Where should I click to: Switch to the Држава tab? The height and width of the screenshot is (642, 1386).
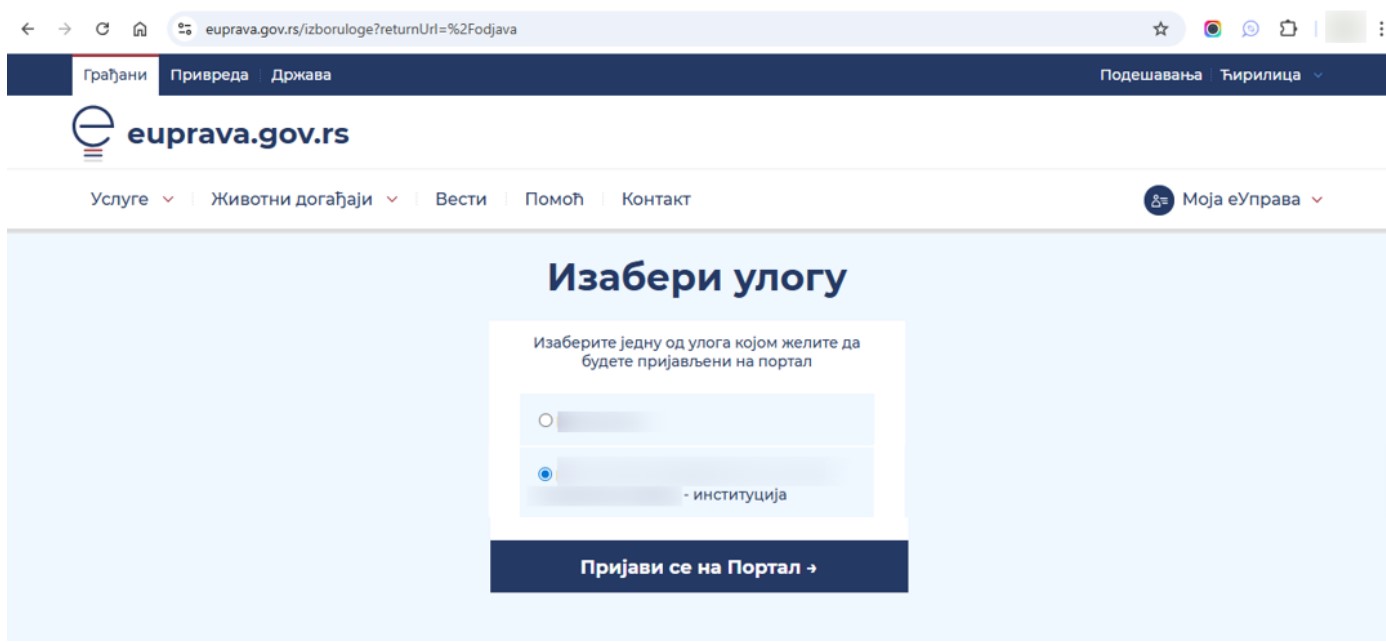click(304, 75)
